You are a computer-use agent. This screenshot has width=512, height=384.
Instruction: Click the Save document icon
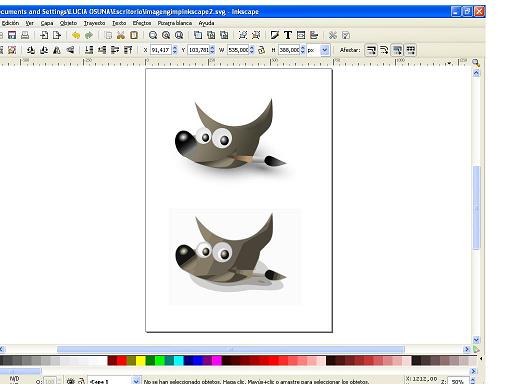coord(12,35)
